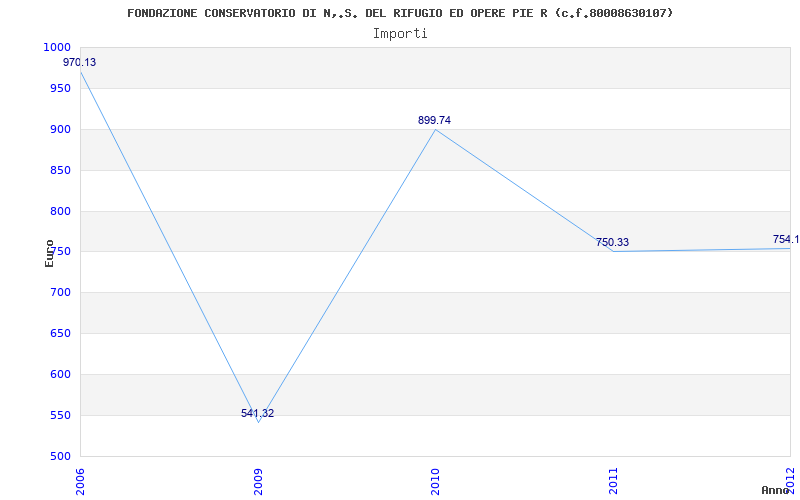The image size is (800, 500).
Task: Click the 900 y-axis tick label
Action: click(60, 129)
